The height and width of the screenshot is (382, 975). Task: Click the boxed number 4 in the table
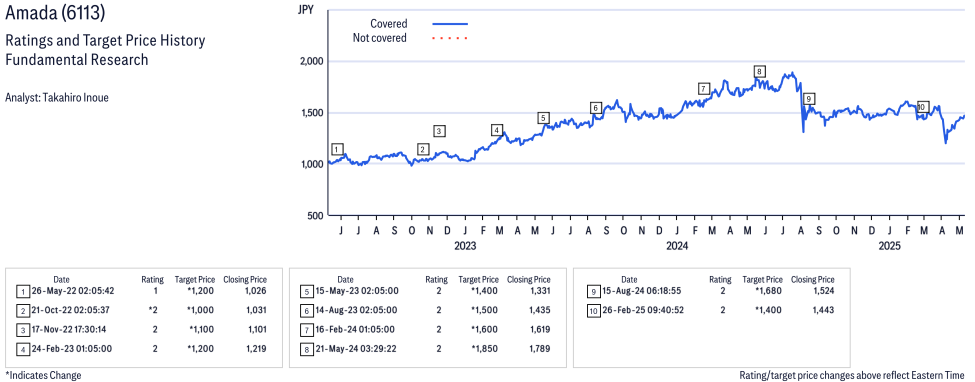click(22, 349)
